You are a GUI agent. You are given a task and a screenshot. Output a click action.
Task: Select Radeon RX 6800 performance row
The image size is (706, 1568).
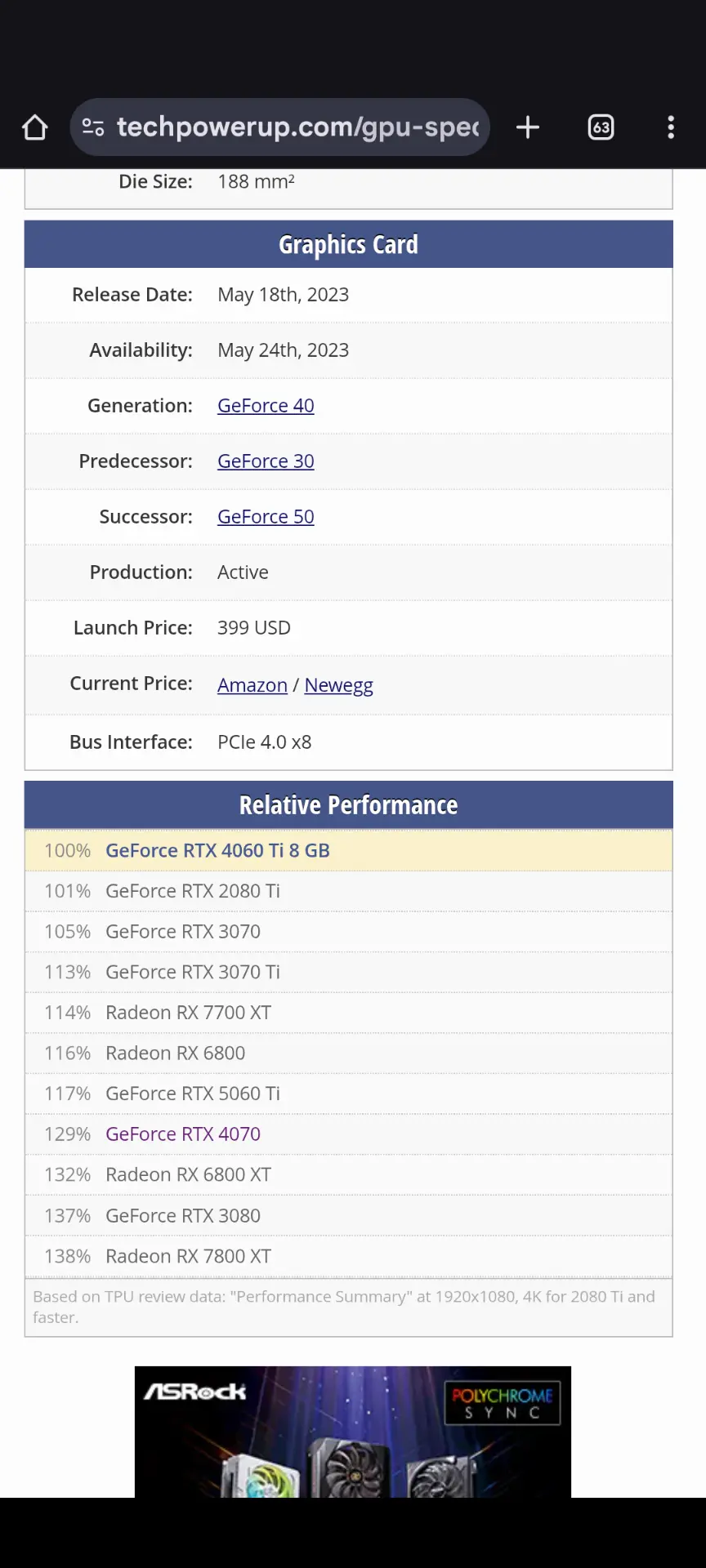pos(349,1053)
